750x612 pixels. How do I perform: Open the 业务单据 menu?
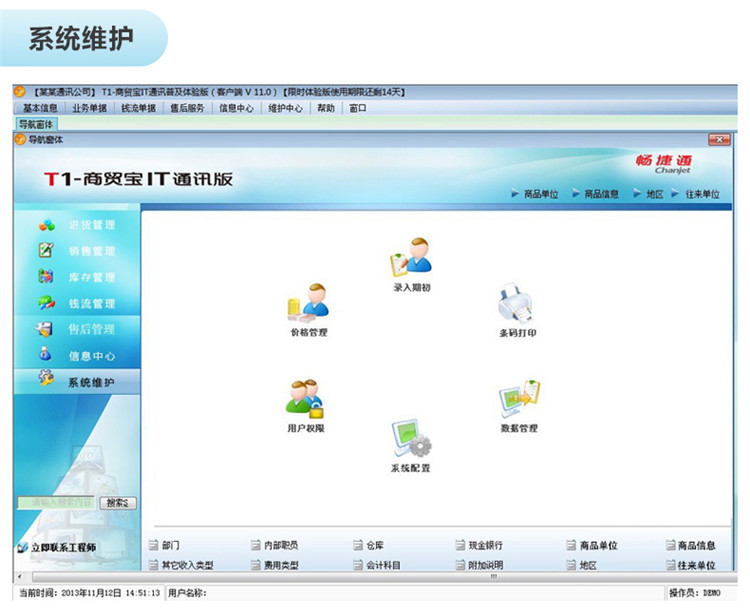click(89, 109)
